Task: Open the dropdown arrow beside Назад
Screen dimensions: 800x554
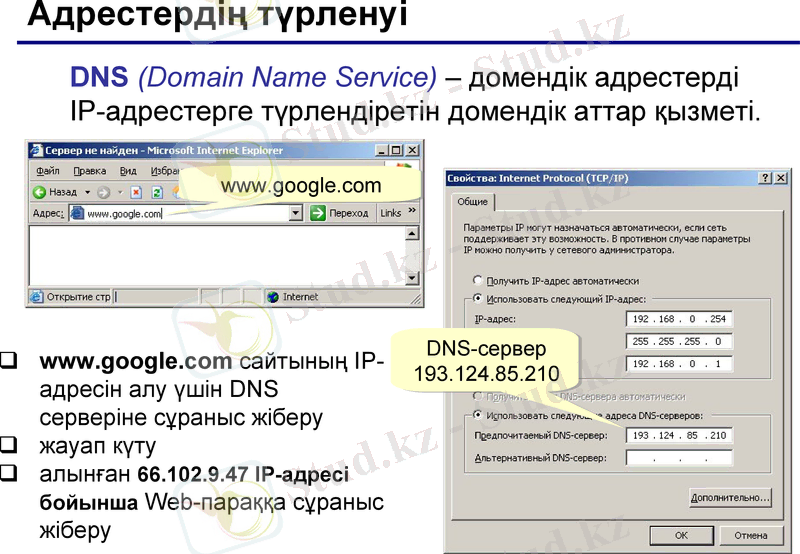Action: (87, 192)
